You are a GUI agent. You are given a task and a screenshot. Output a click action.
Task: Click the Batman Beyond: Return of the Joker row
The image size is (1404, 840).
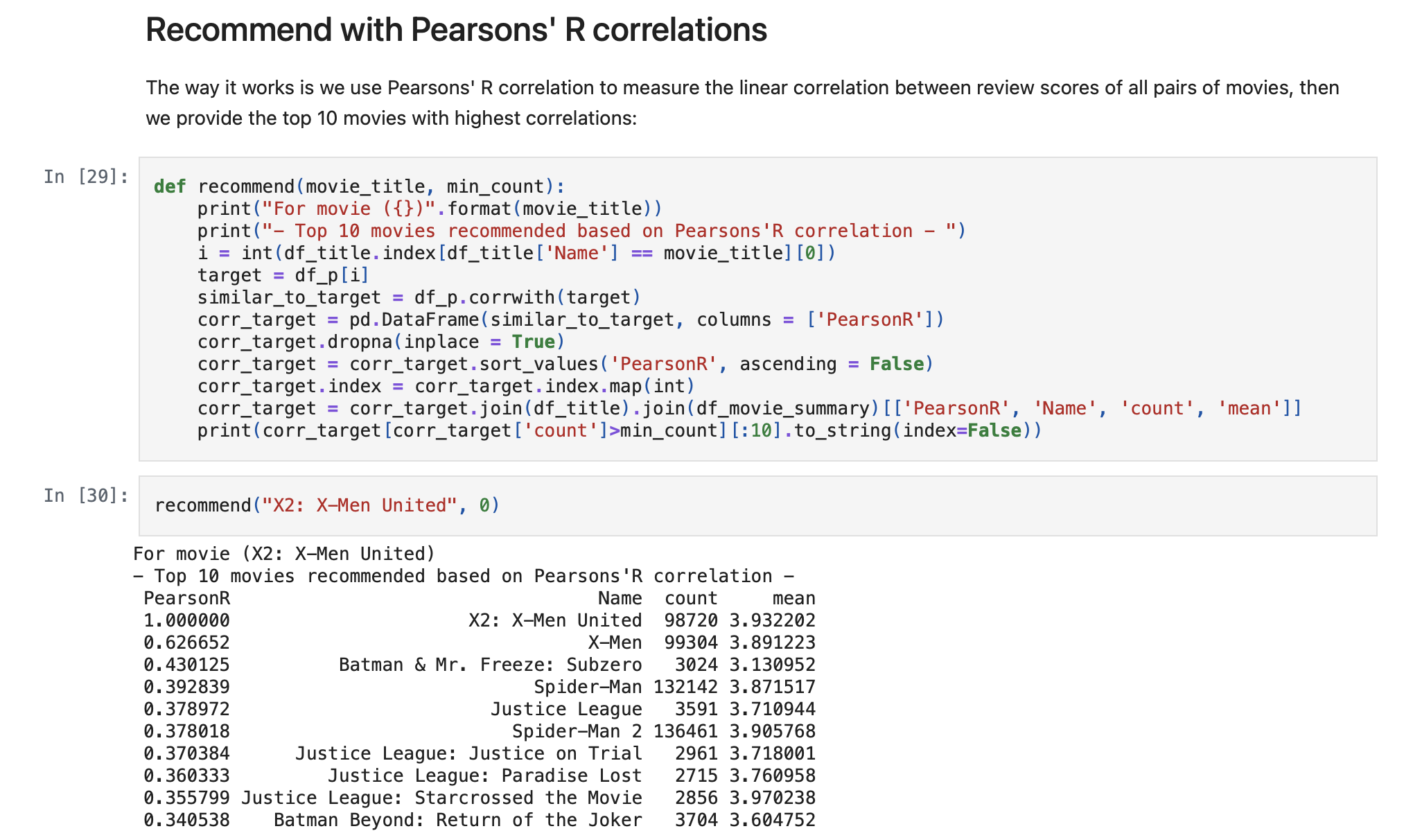pyautogui.click(x=457, y=820)
